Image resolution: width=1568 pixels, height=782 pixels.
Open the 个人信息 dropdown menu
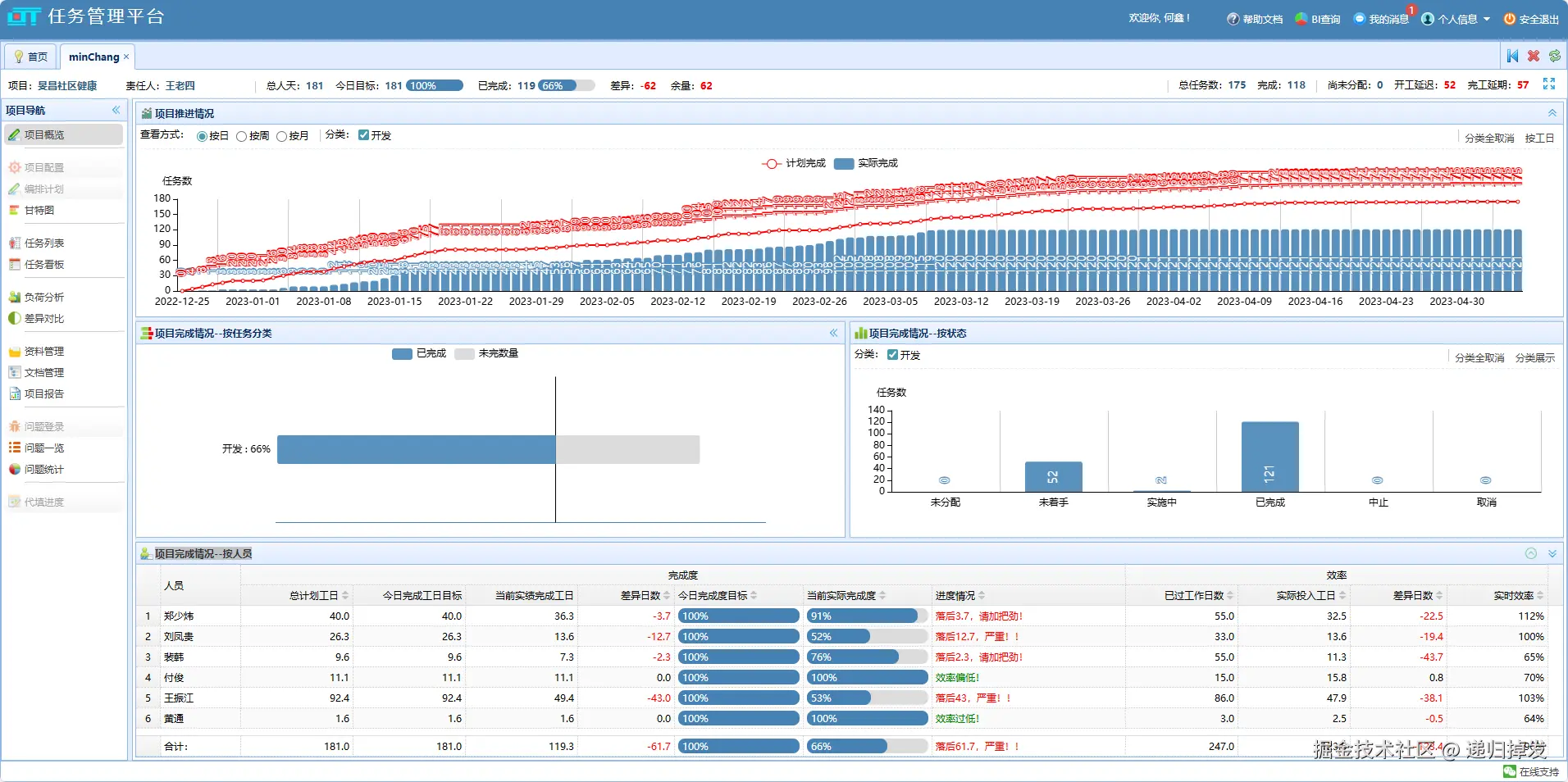pyautogui.click(x=1456, y=19)
